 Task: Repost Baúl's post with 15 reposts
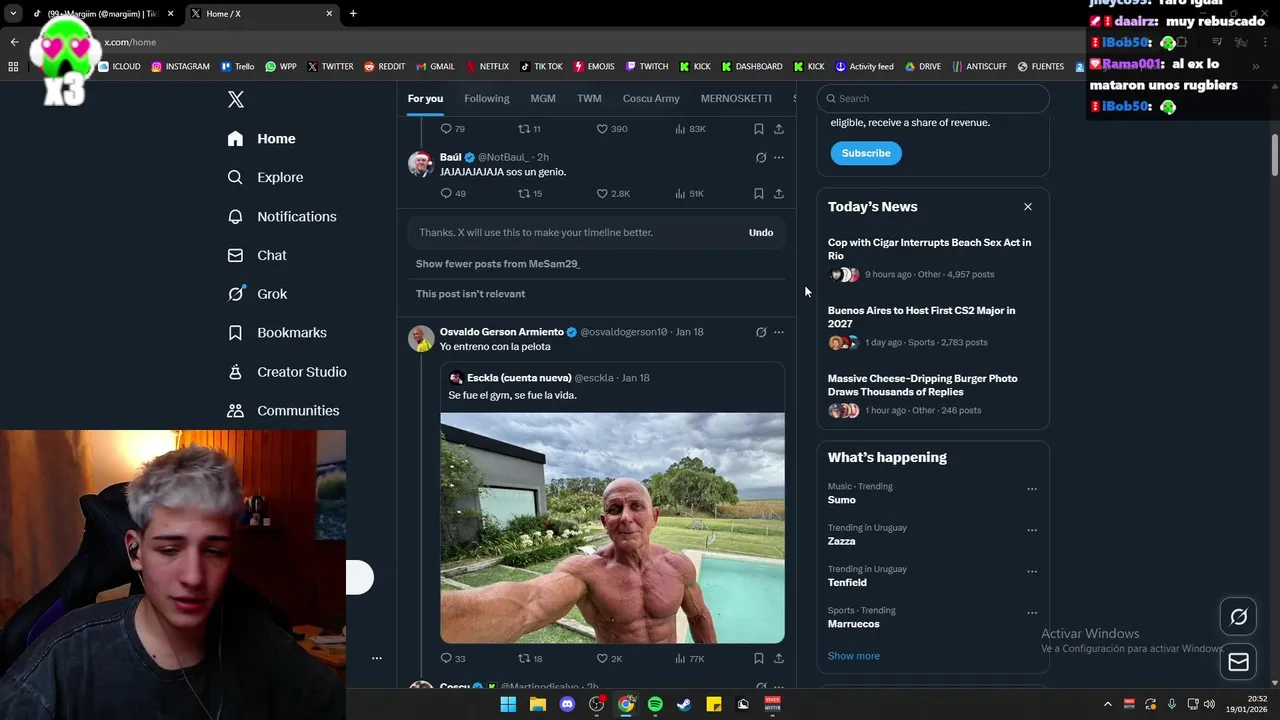530,194
